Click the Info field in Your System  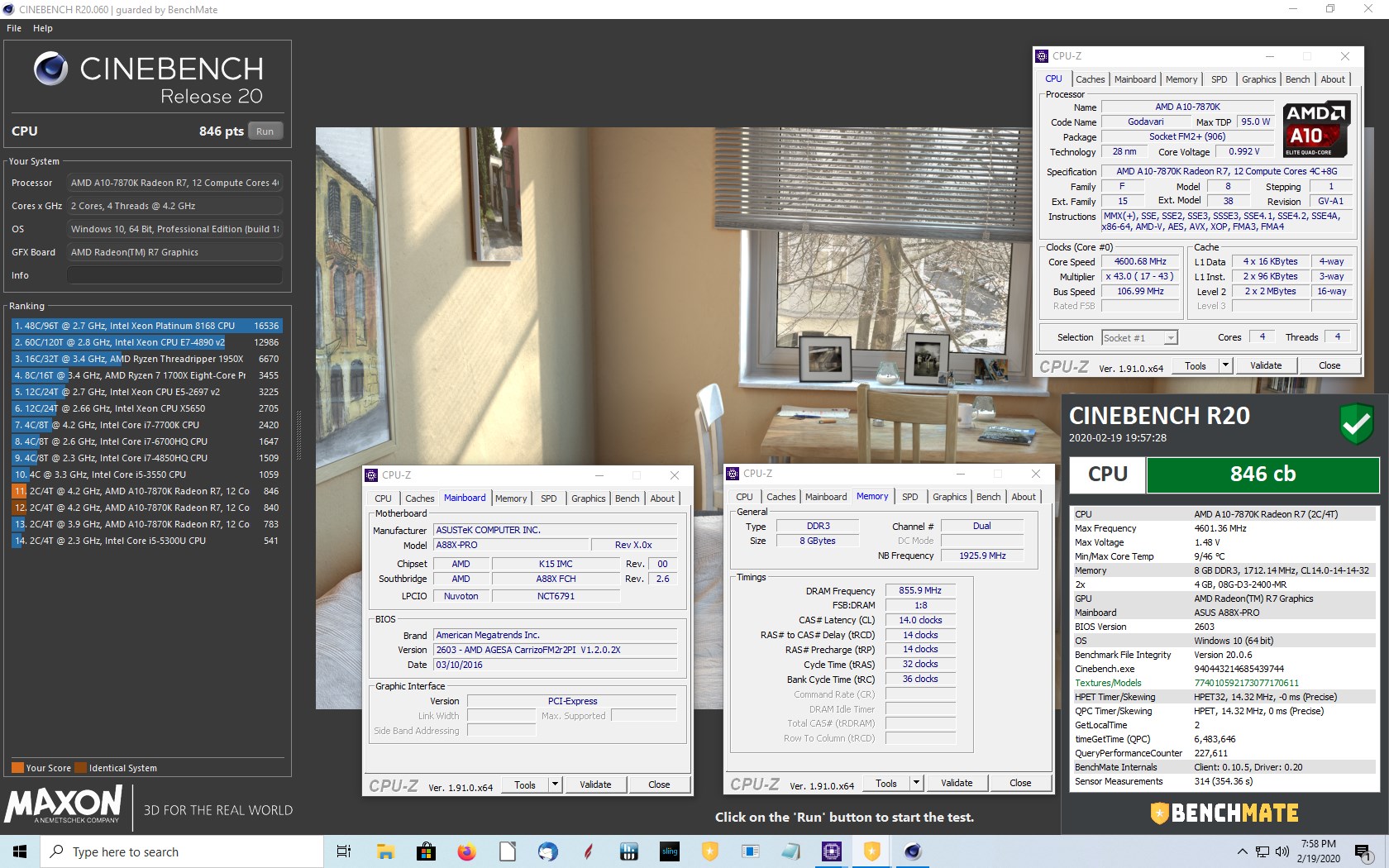click(174, 275)
